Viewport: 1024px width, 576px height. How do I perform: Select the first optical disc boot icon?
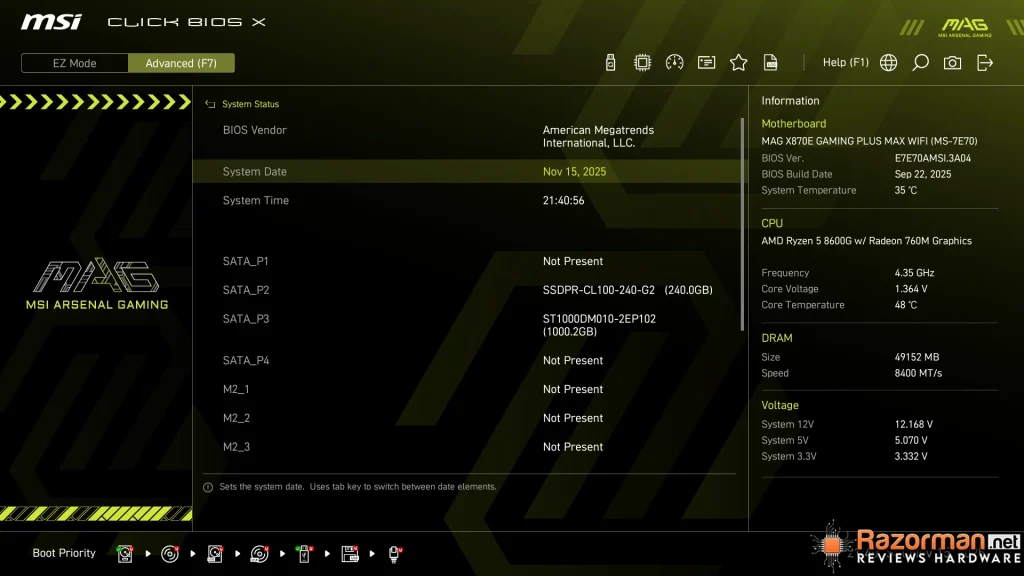coord(170,554)
